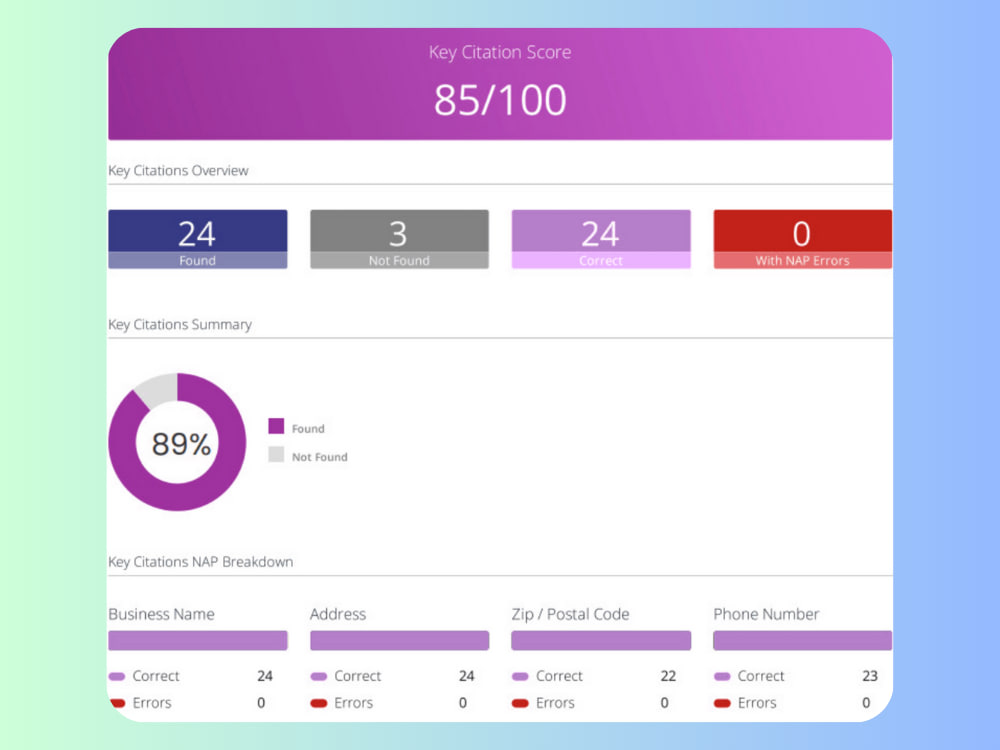This screenshot has width=1000, height=750.
Task: Click the Business Name Correct count 24
Action: tap(265, 676)
